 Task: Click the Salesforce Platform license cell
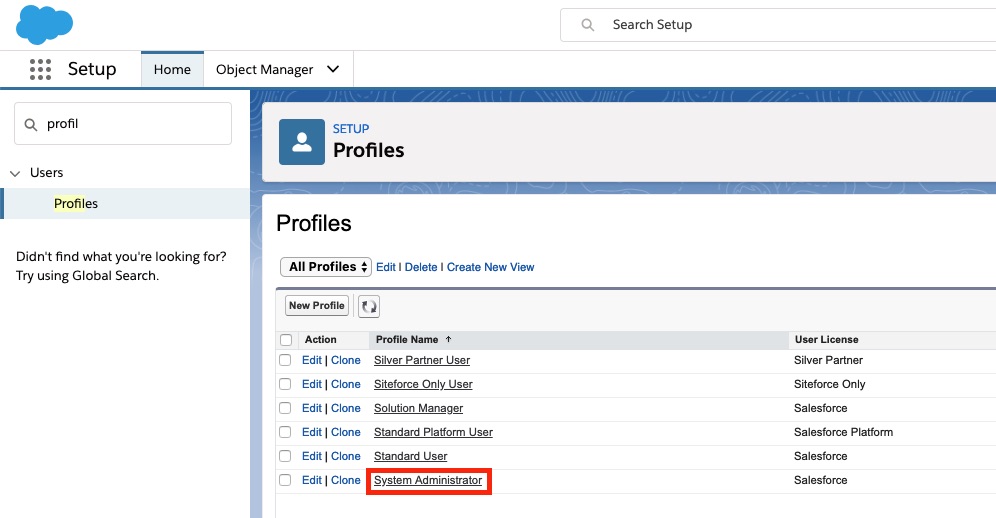pos(843,432)
